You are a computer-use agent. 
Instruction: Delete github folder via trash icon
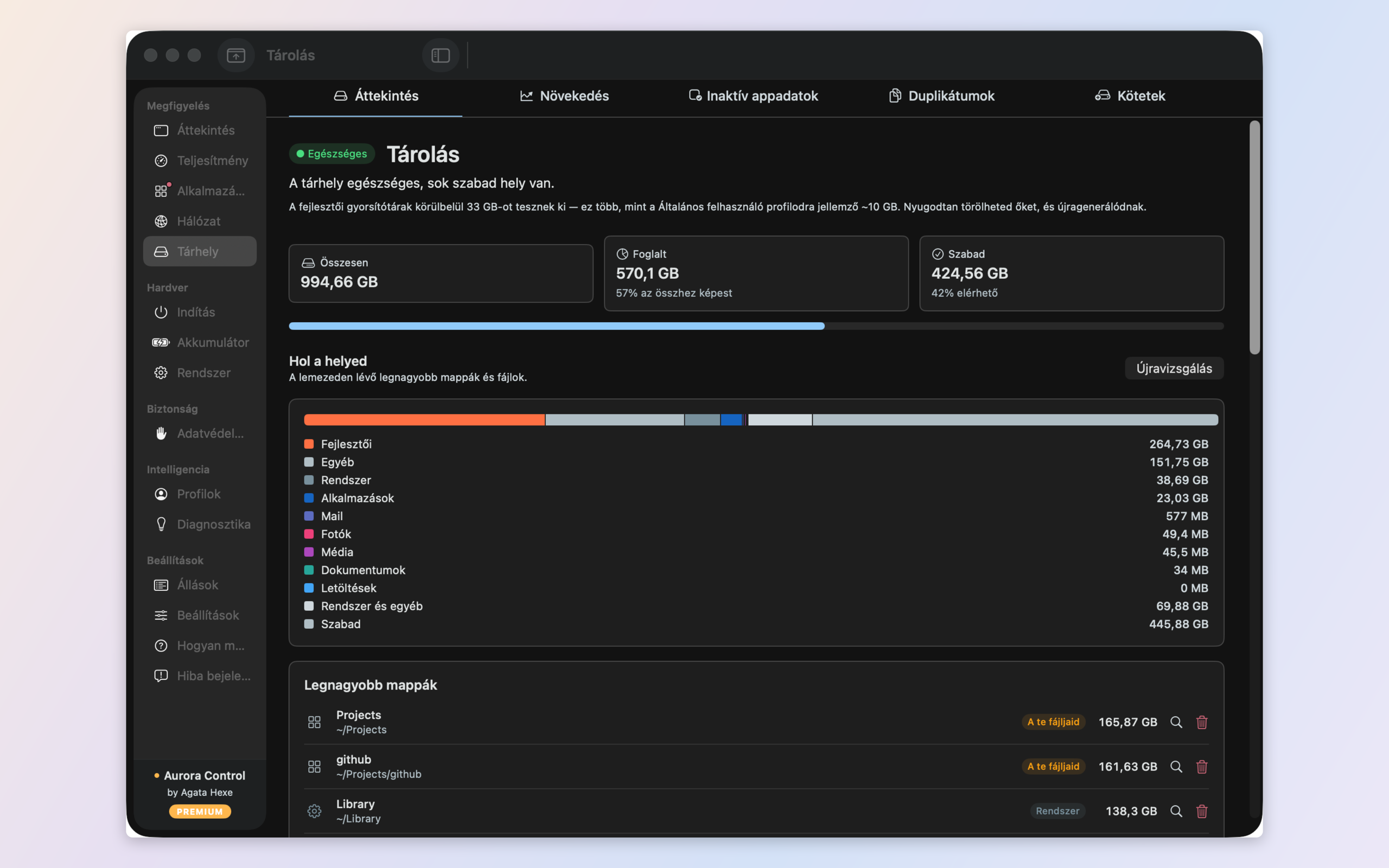pos(1202,767)
